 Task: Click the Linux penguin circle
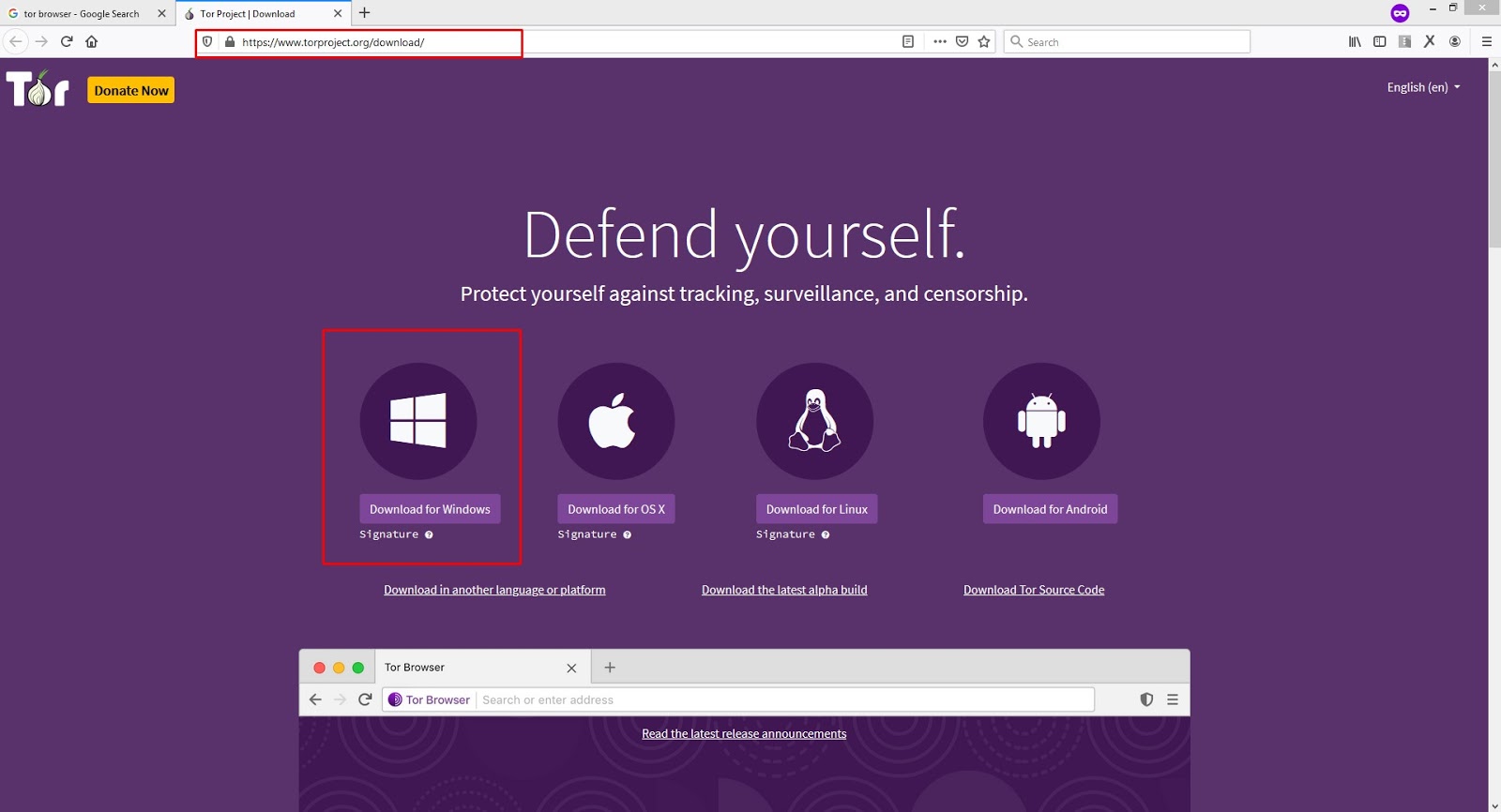(815, 421)
